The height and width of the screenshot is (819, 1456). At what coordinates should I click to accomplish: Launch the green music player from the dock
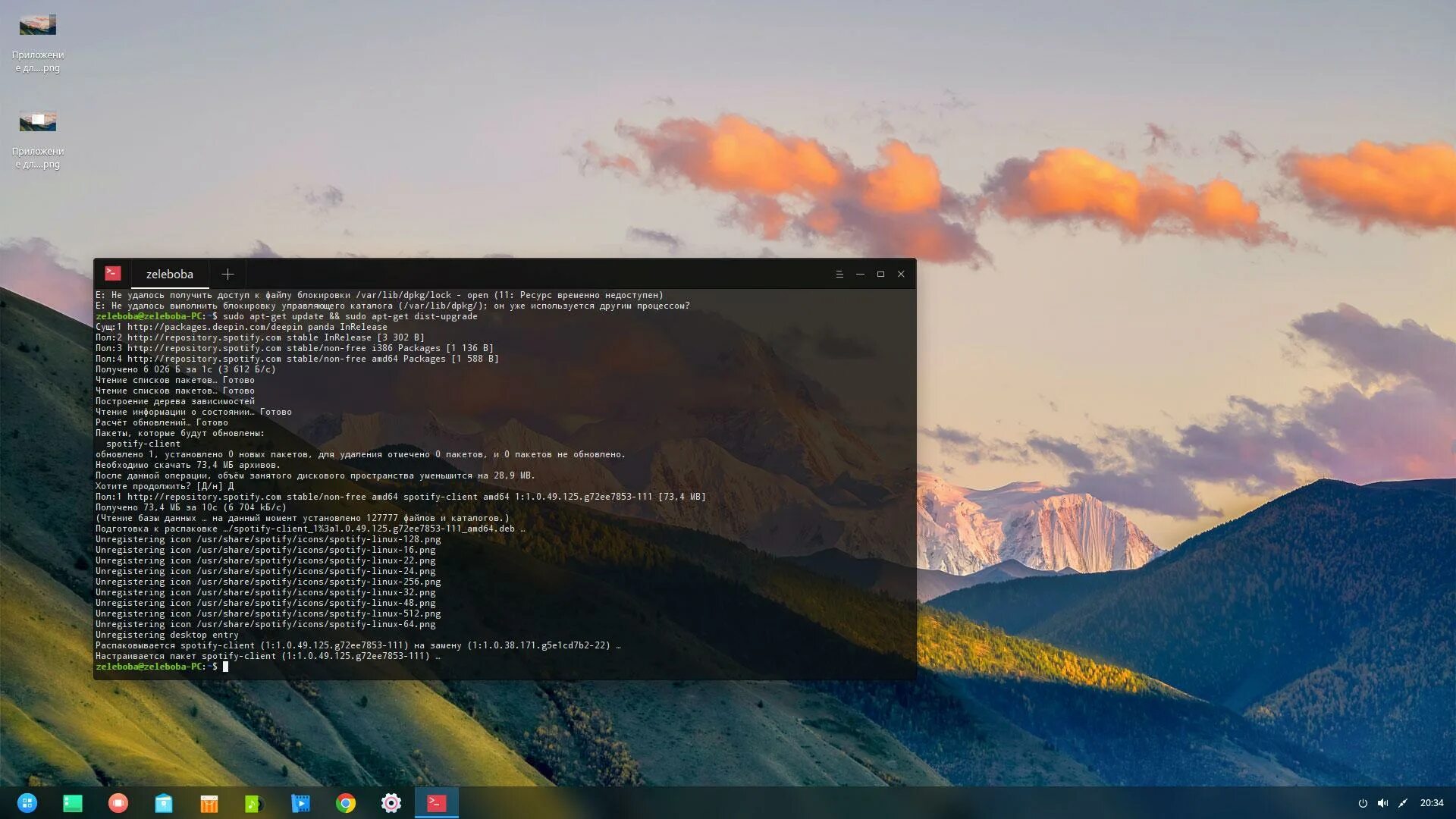255,803
